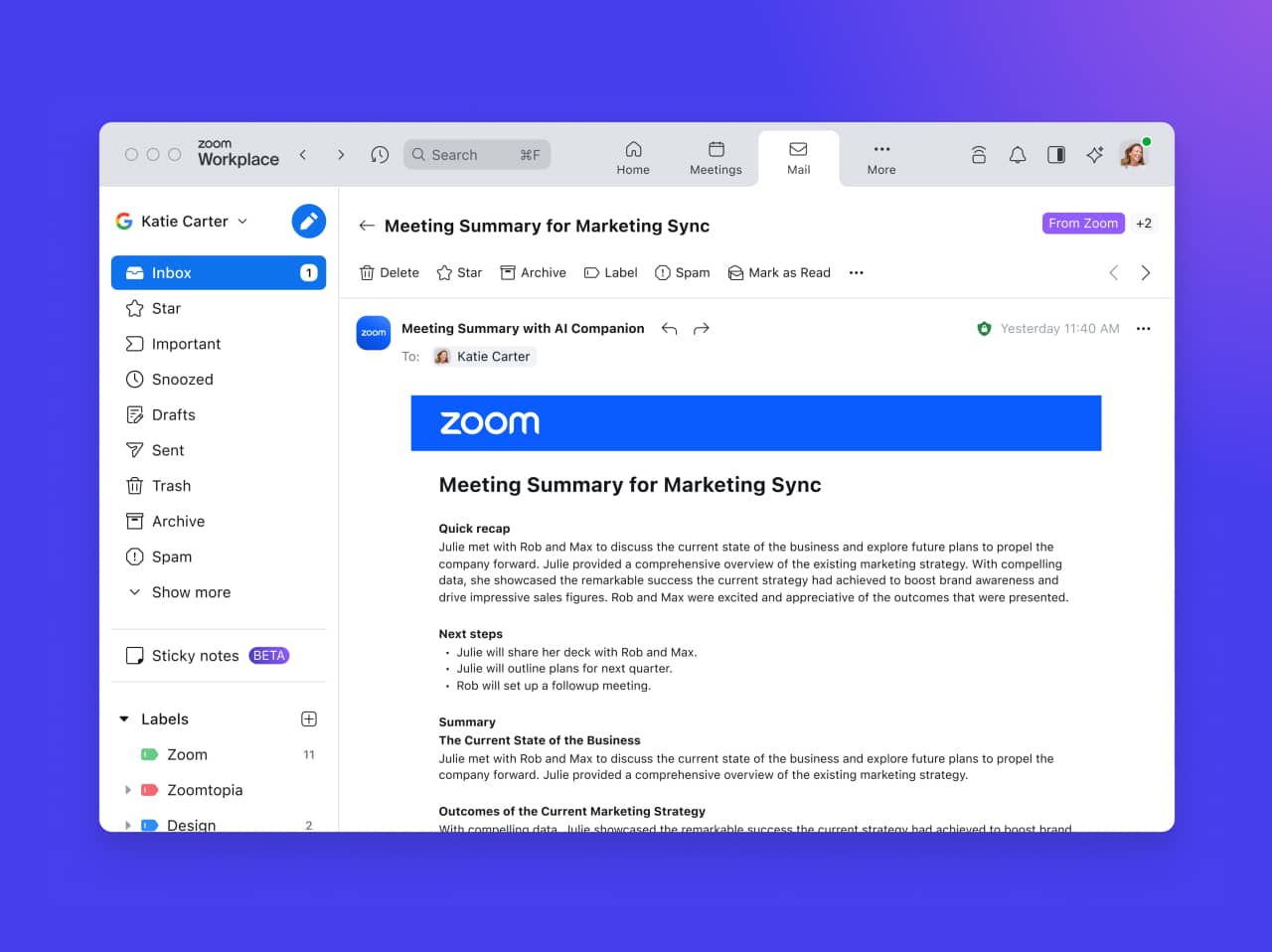This screenshot has width=1272, height=952.
Task: Reply to the email using arrow icon
Action: pos(669,329)
